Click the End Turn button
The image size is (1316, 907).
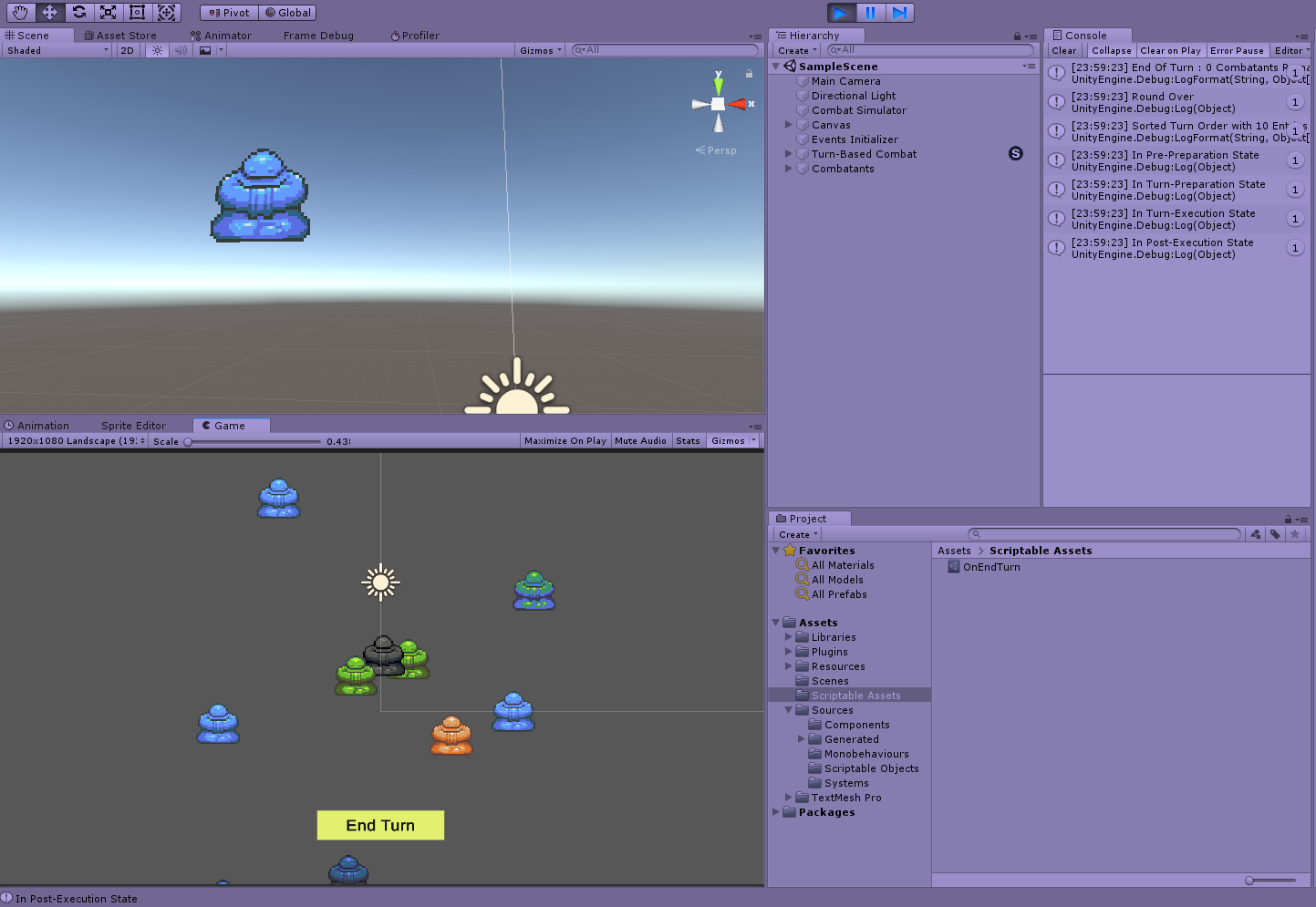click(380, 825)
